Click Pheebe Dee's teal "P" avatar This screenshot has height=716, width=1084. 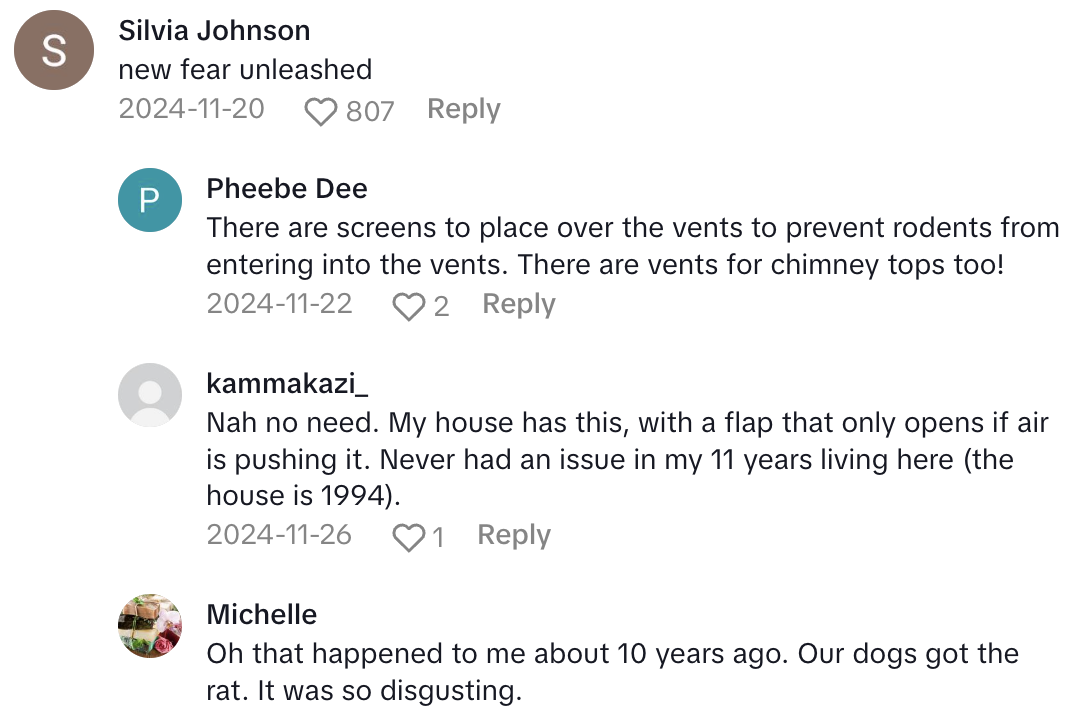pyautogui.click(x=150, y=201)
